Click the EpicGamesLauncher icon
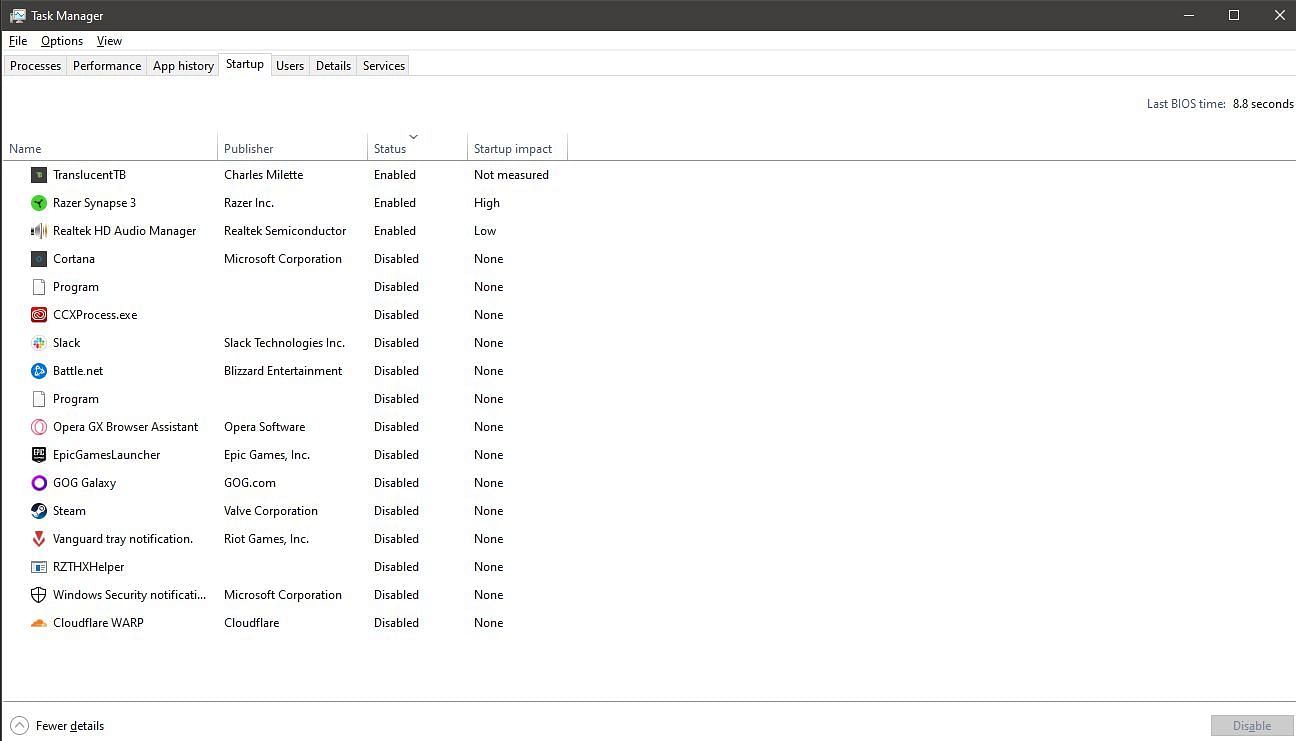1296x741 pixels. (39, 455)
